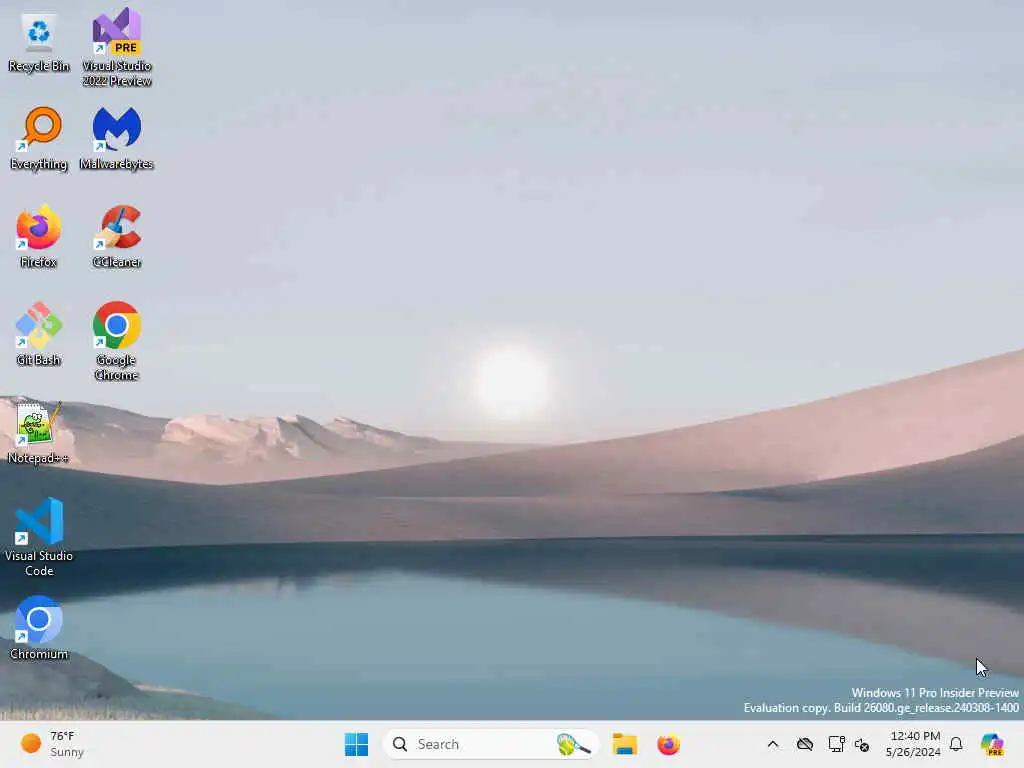
Task: Open the display connection tray icon
Action: tap(836, 744)
